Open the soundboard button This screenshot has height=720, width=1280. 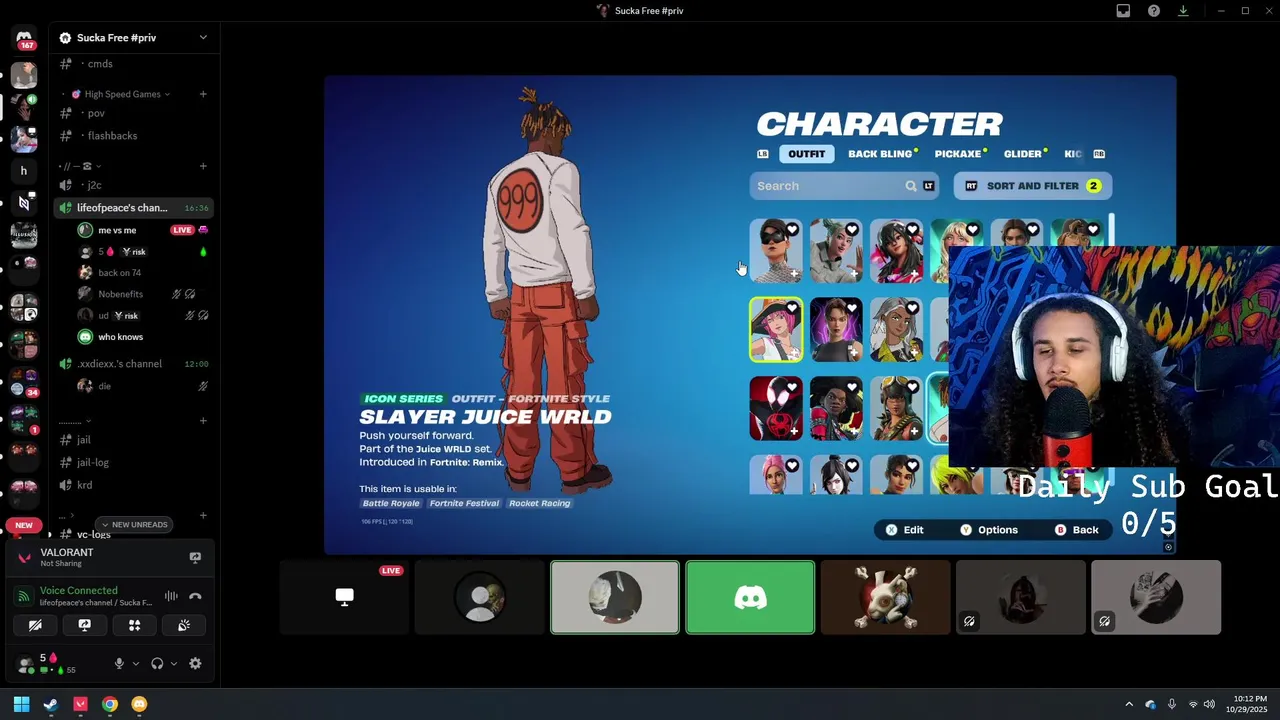point(184,625)
